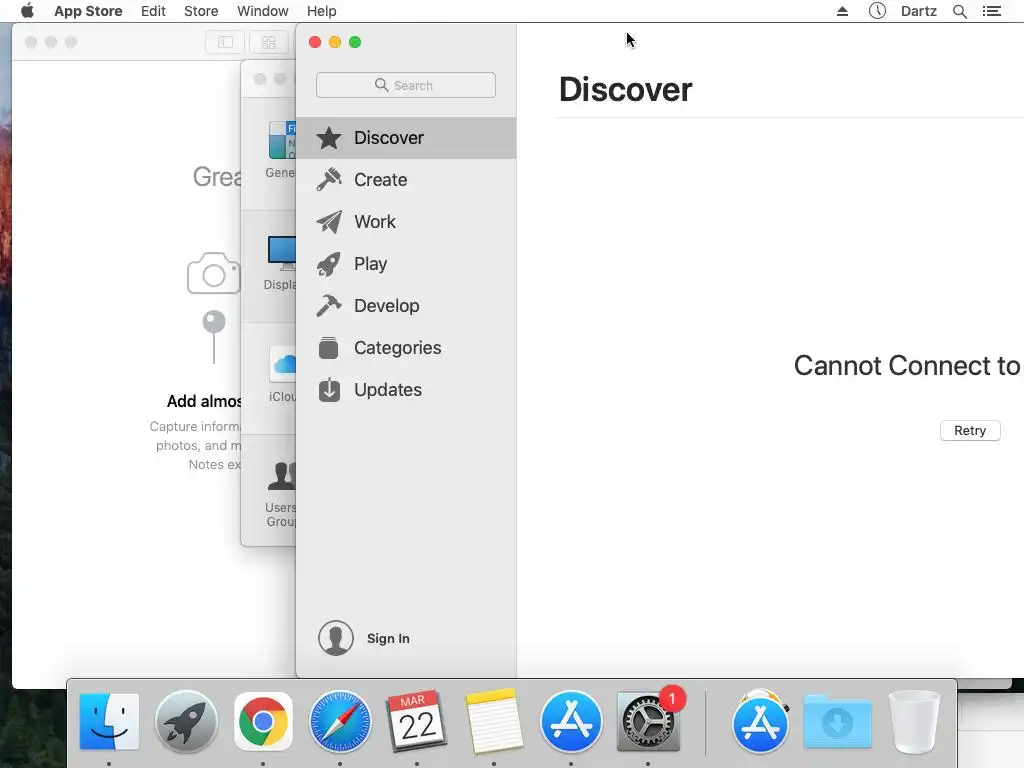Open the Help menu

pyautogui.click(x=321, y=11)
